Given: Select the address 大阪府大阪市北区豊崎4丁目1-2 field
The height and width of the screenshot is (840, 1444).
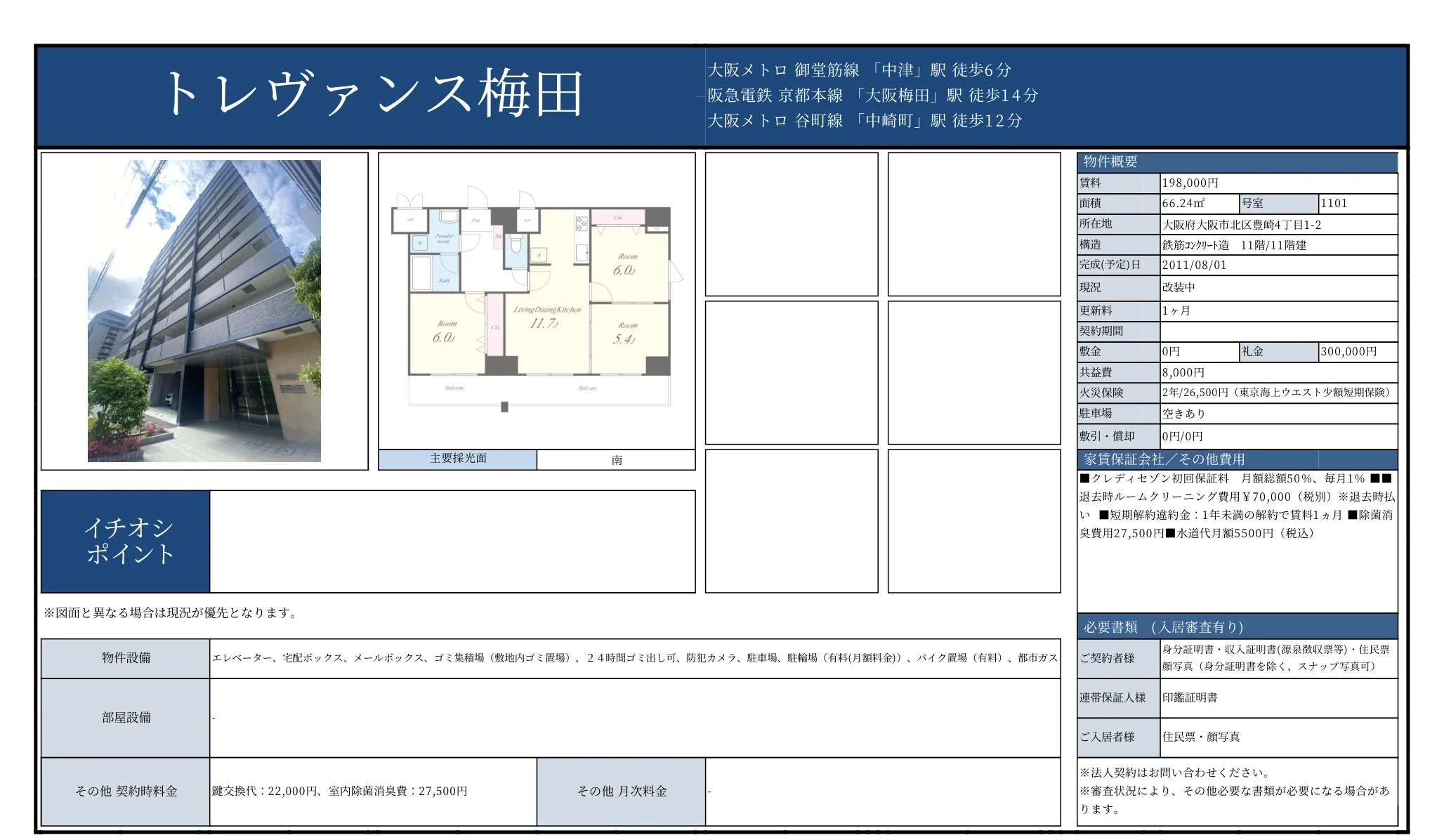Looking at the screenshot, I should coord(1278,225).
